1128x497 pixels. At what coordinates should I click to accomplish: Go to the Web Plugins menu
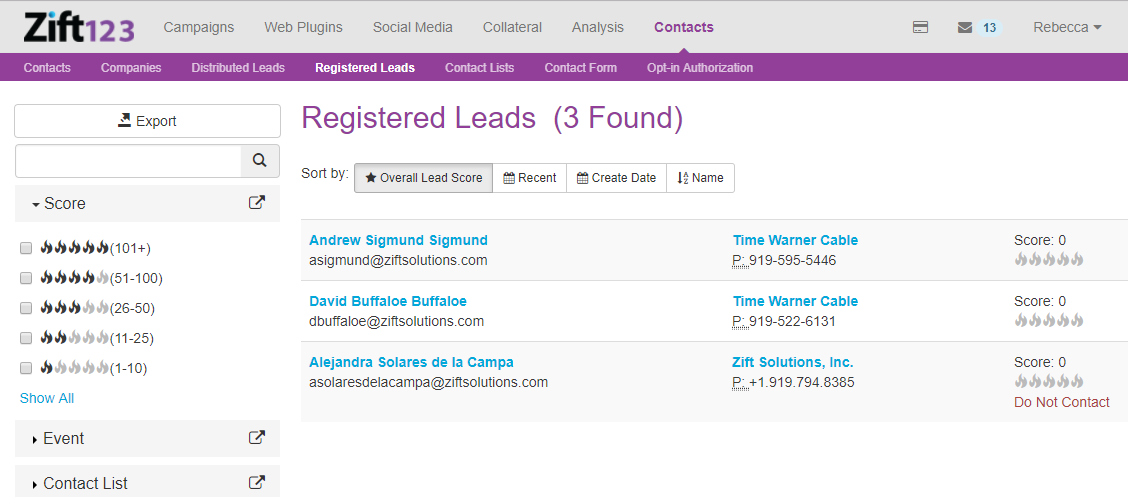(304, 27)
